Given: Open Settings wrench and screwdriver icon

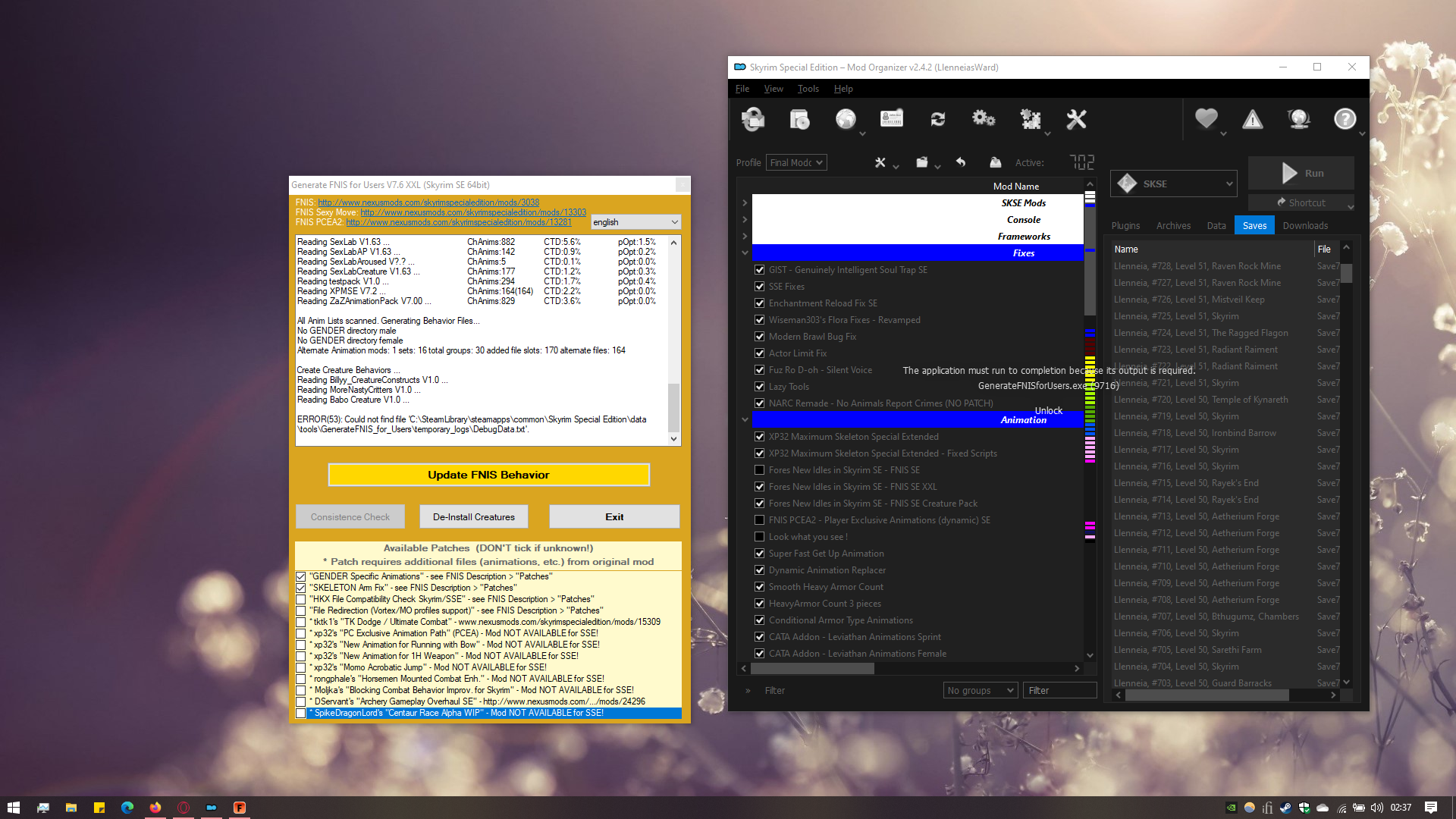Looking at the screenshot, I should tap(1076, 119).
